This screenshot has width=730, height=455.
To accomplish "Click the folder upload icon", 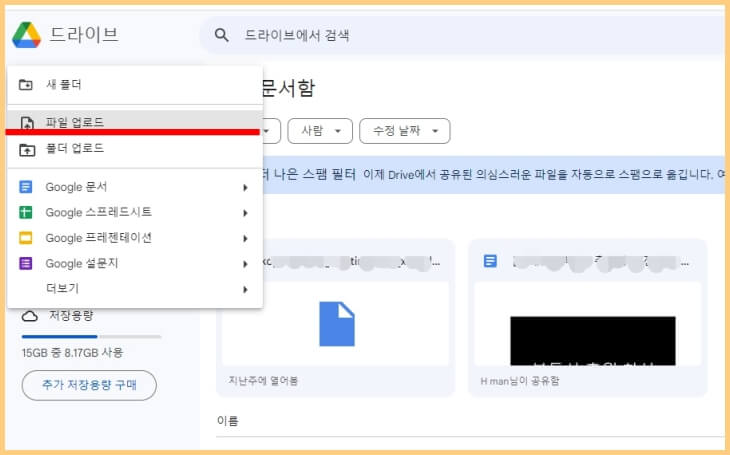I will (x=27, y=150).
